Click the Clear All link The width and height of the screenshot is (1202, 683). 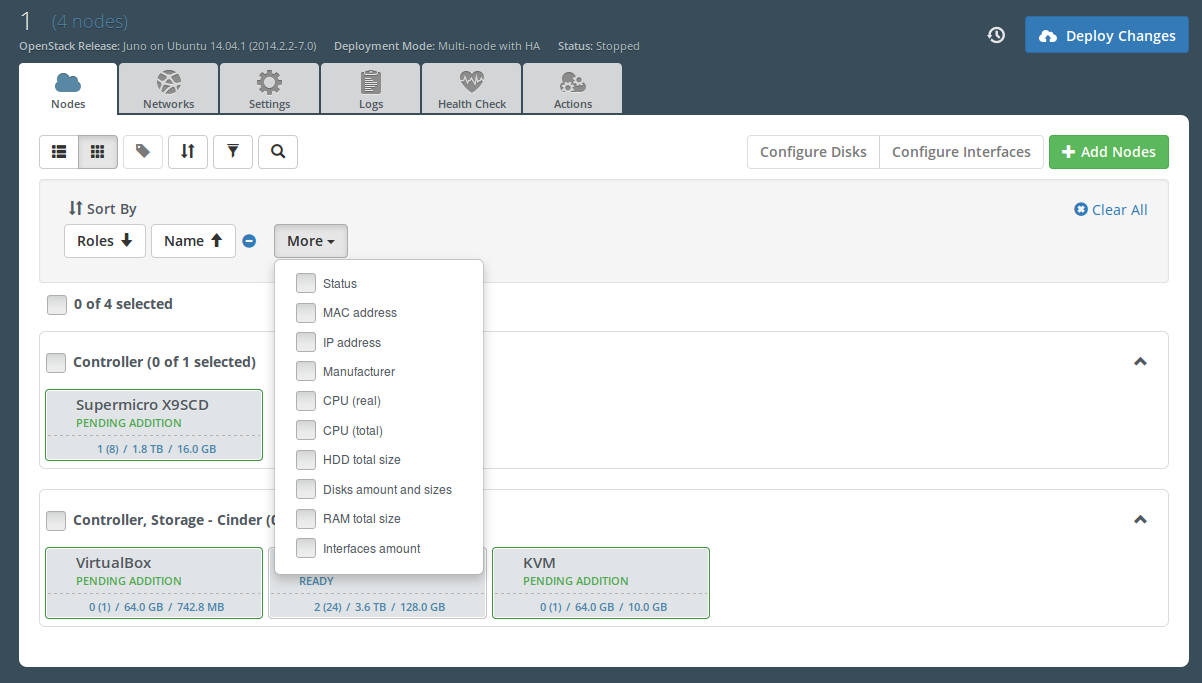[1111, 210]
